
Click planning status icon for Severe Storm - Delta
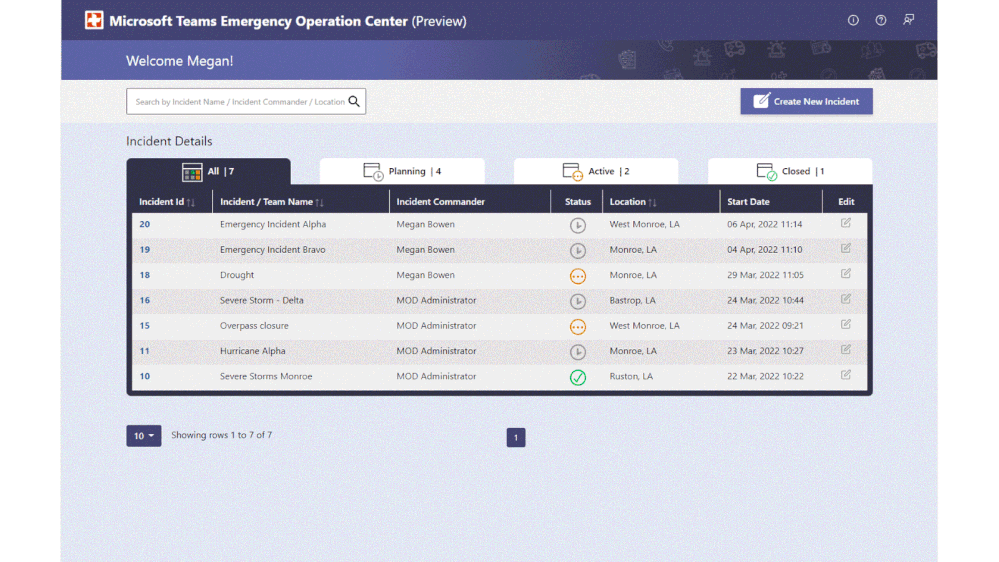(577, 301)
